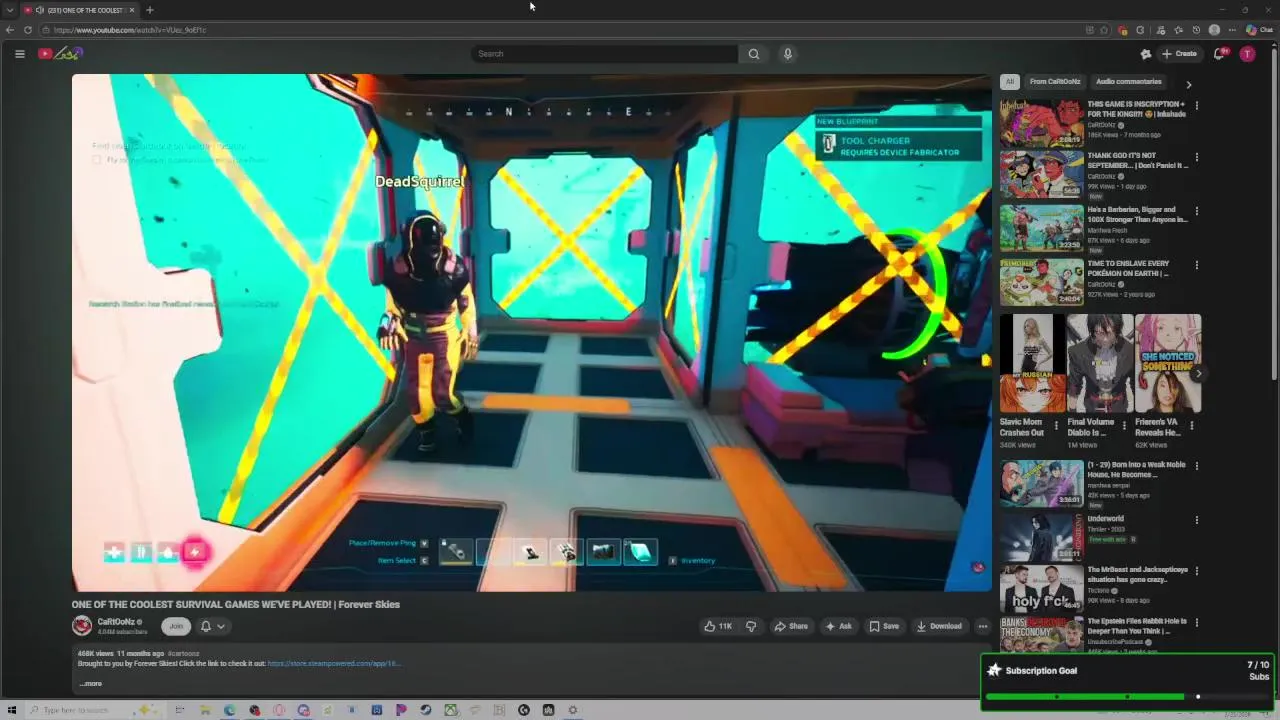Open more actions ellipsis beside Download

point(983,626)
